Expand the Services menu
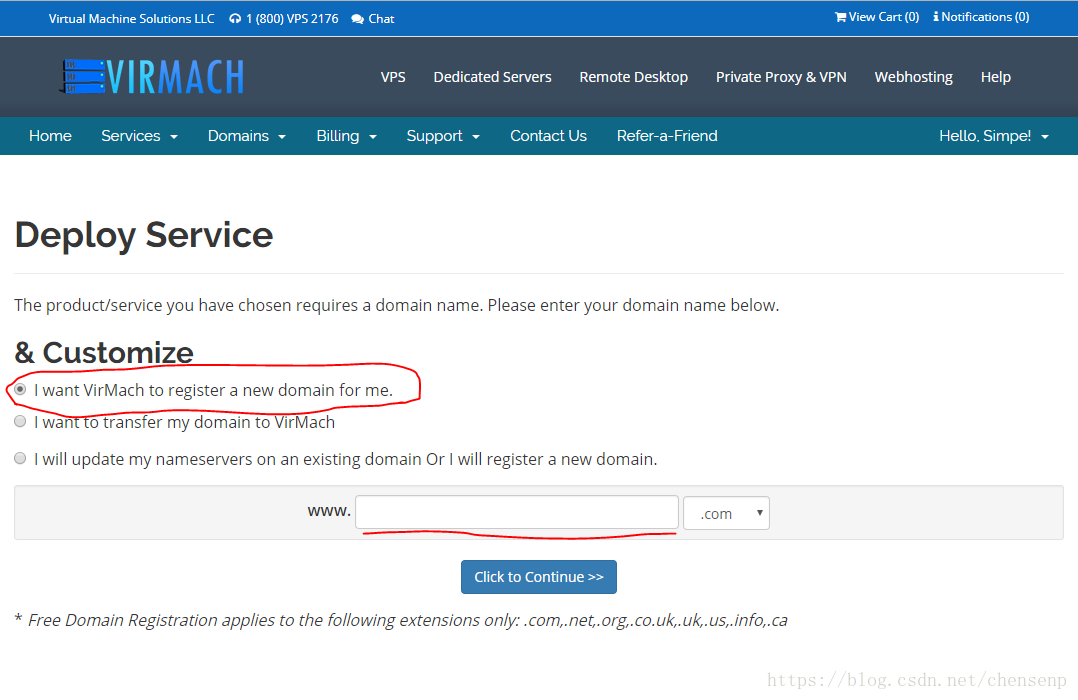Image resolution: width=1078 pixels, height=700 pixels. click(140, 136)
